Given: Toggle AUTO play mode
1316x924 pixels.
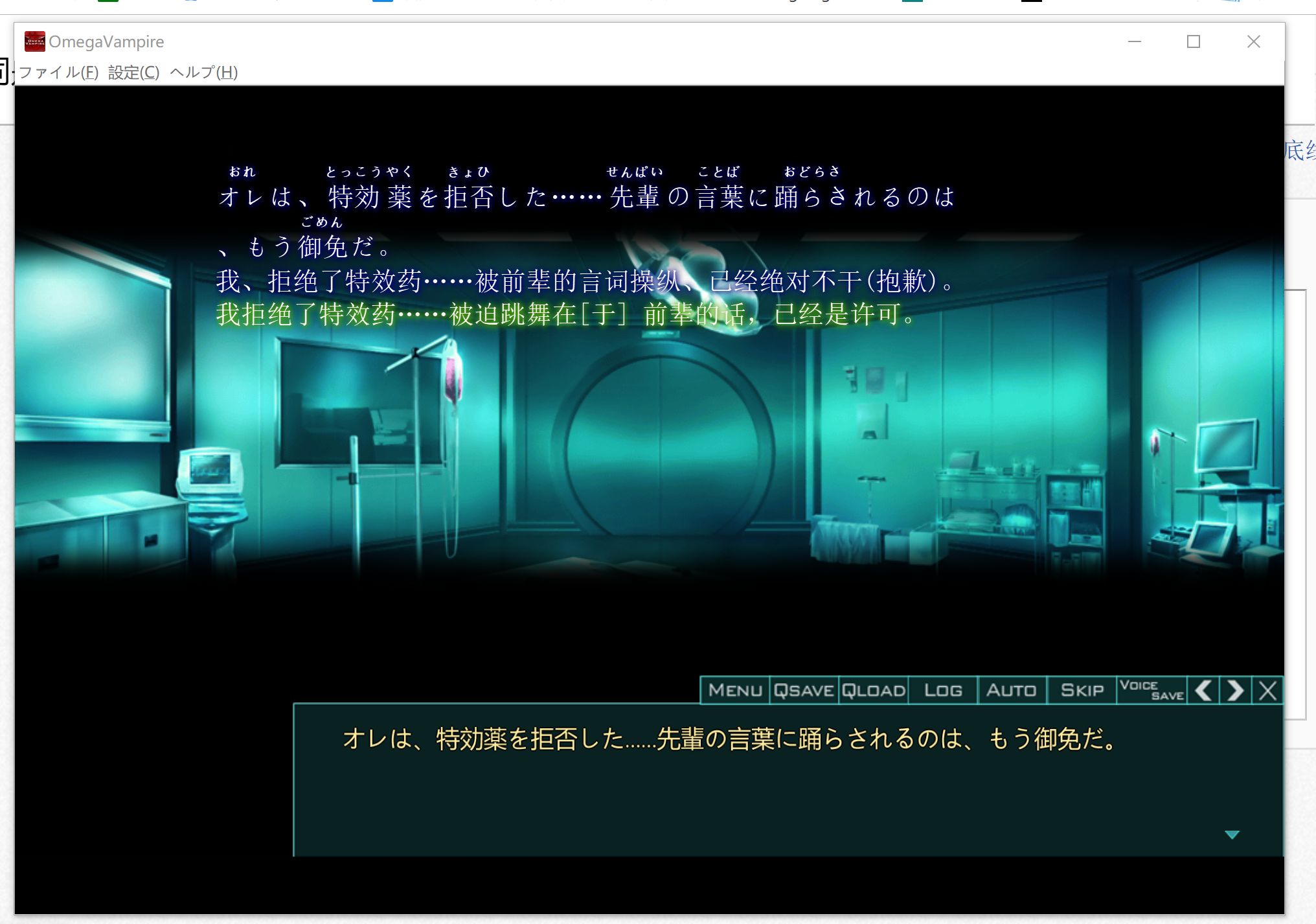Looking at the screenshot, I should [1012, 690].
